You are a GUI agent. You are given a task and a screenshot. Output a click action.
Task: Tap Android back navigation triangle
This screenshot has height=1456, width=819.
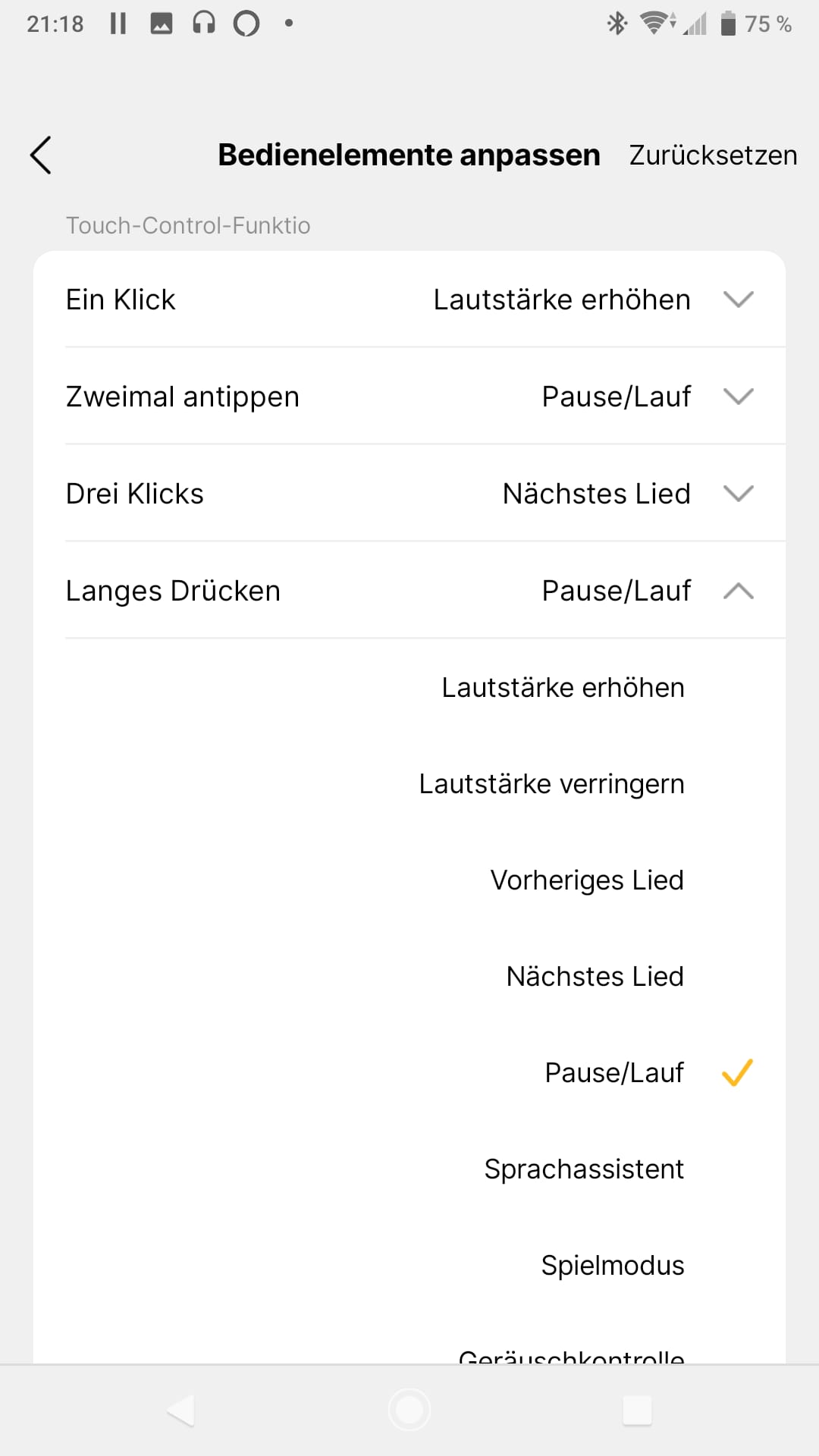[180, 1410]
